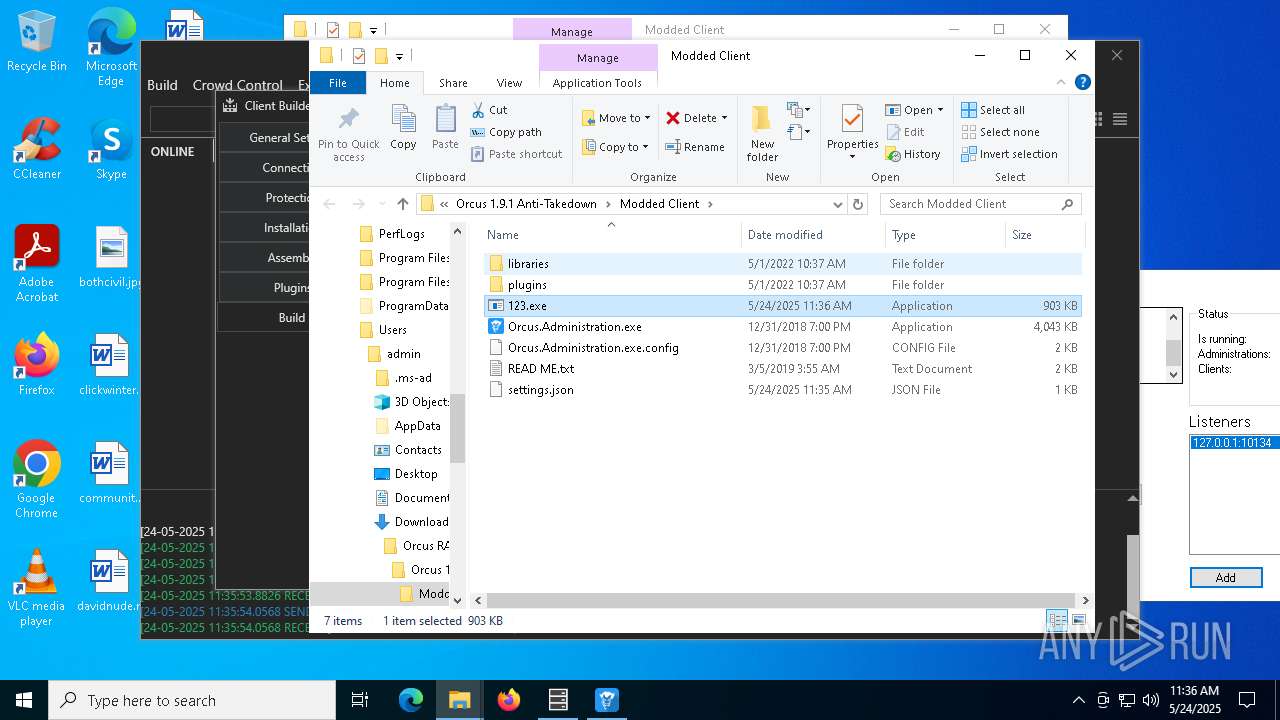Click the Manage contextual tab
Image resolution: width=1280 pixels, height=720 pixels.
598,58
